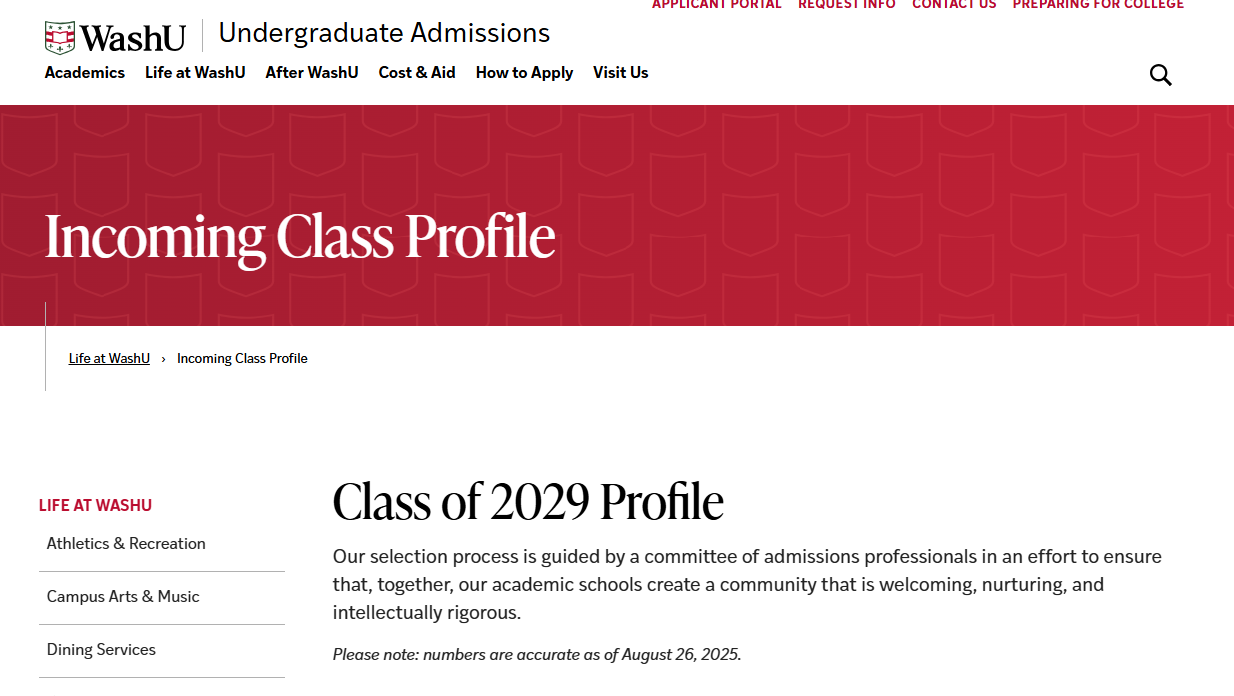
Task: Go to Applicant Portal link
Action: click(x=717, y=5)
